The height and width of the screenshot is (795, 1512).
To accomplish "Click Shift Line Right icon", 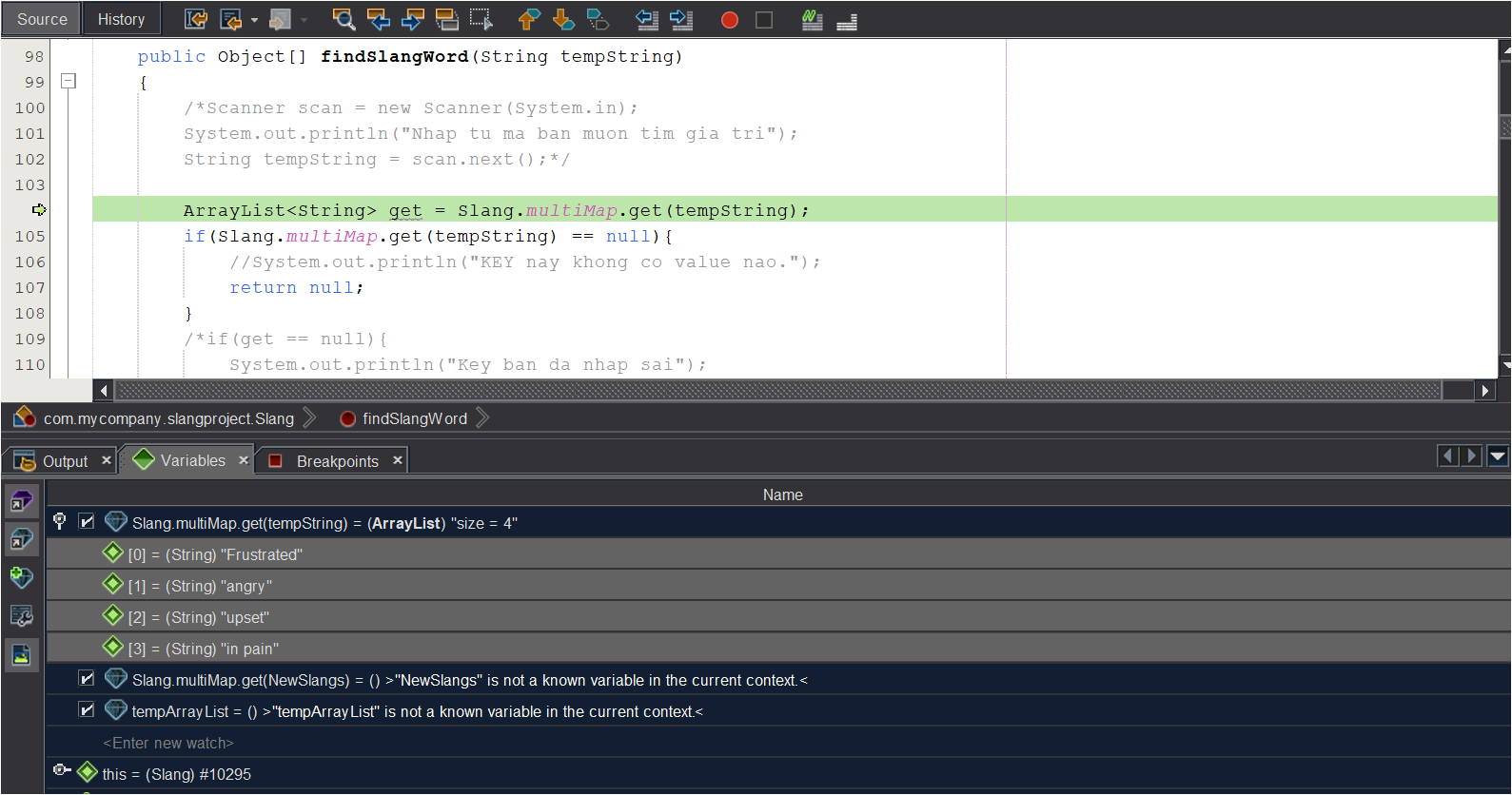I will [x=681, y=19].
